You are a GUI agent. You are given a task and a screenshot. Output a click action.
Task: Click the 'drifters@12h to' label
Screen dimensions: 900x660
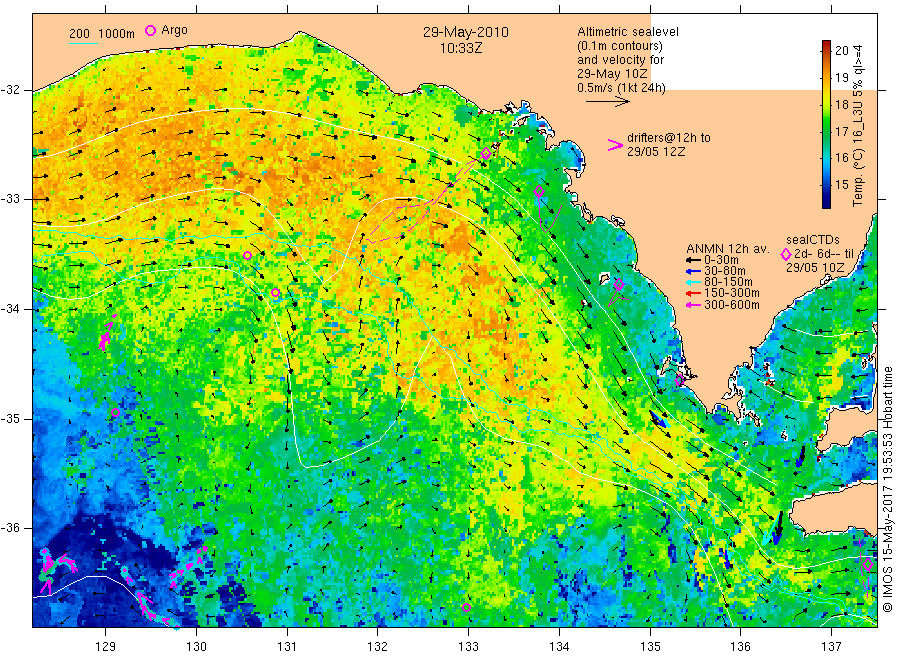[669, 138]
